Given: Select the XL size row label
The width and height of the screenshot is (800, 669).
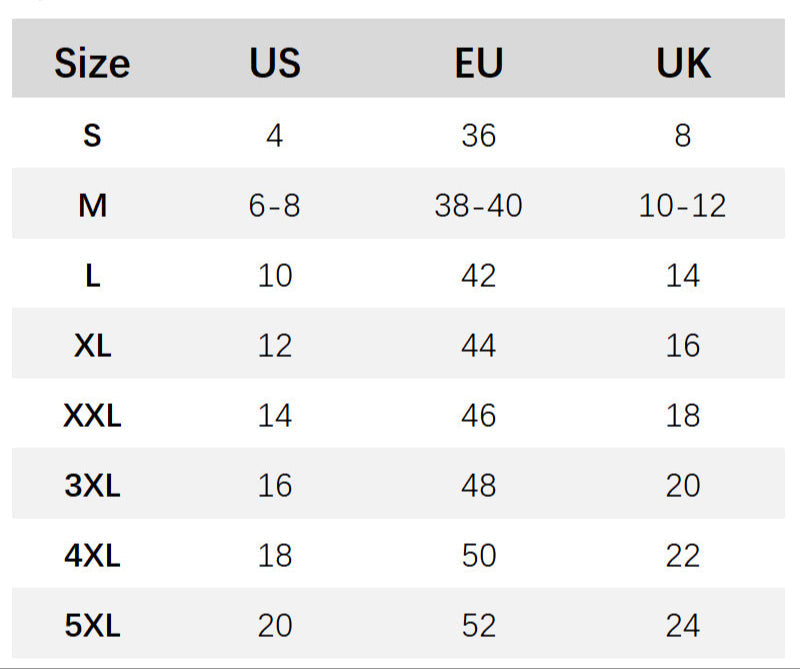Looking at the screenshot, I should pos(92,346).
